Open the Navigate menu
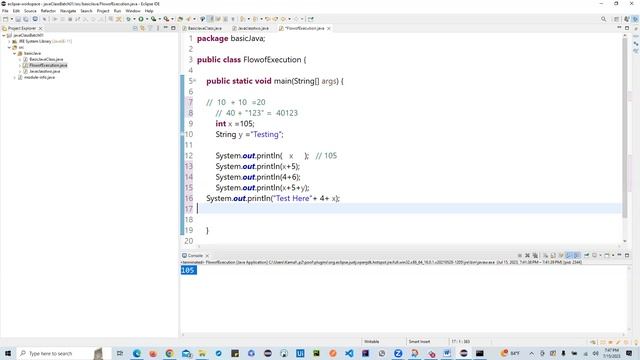Image resolution: width=640 pixels, height=360 pixels. click(68, 11)
